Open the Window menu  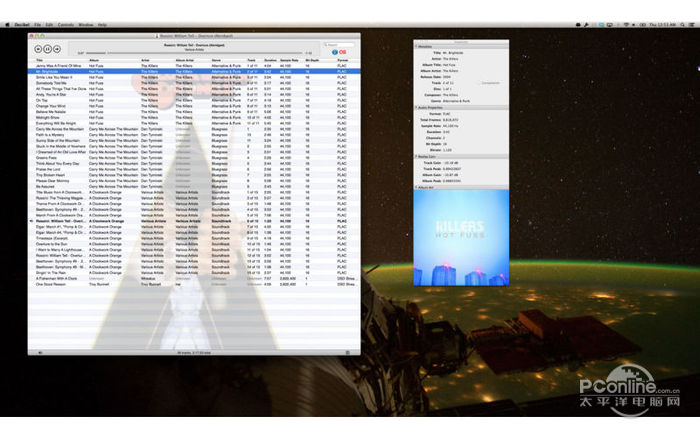[86, 25]
